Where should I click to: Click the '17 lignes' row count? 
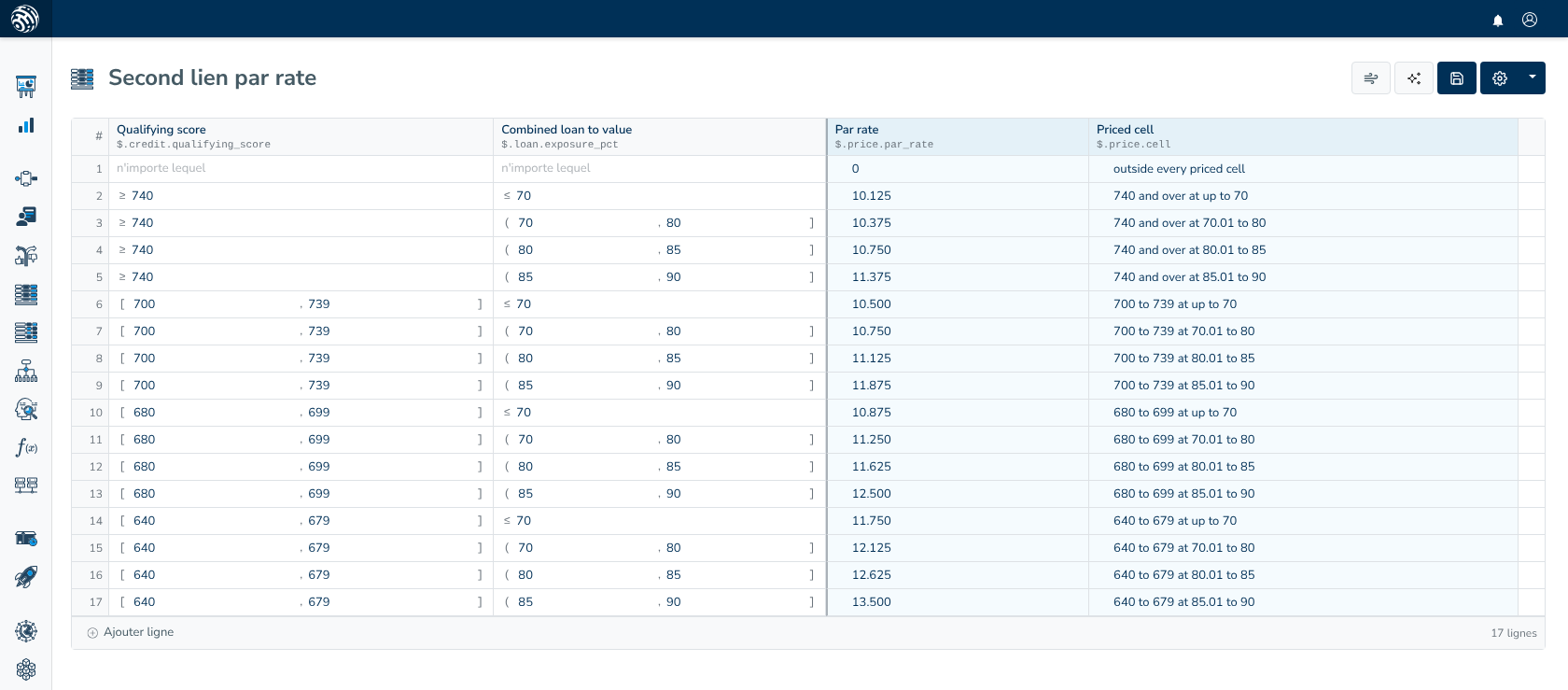1513,633
